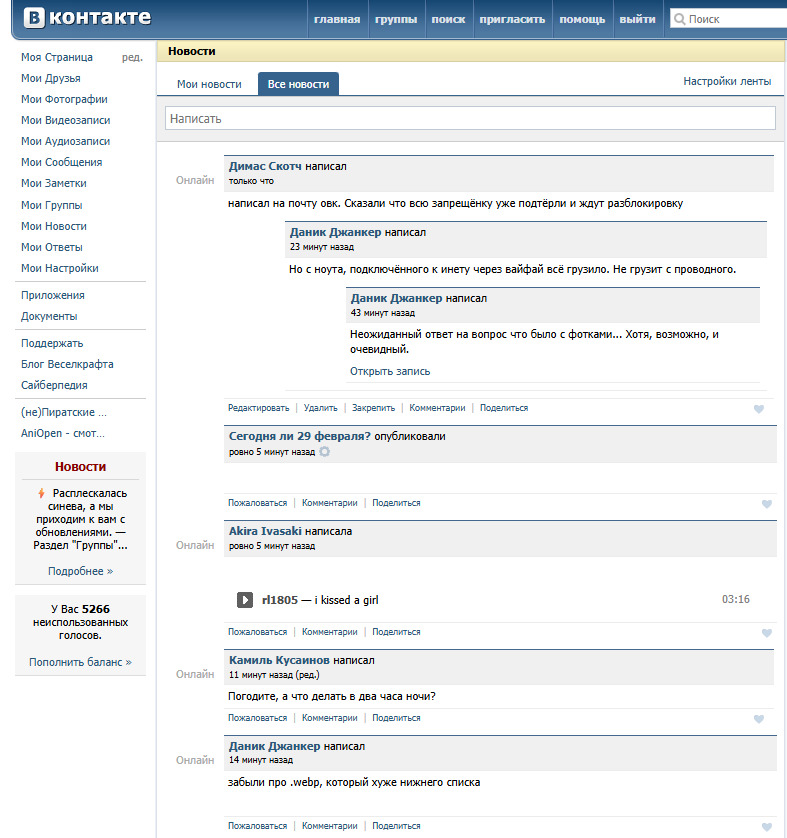Click the flame icon in the Новости sidebar box
The height and width of the screenshot is (838, 787).
click(x=41, y=493)
